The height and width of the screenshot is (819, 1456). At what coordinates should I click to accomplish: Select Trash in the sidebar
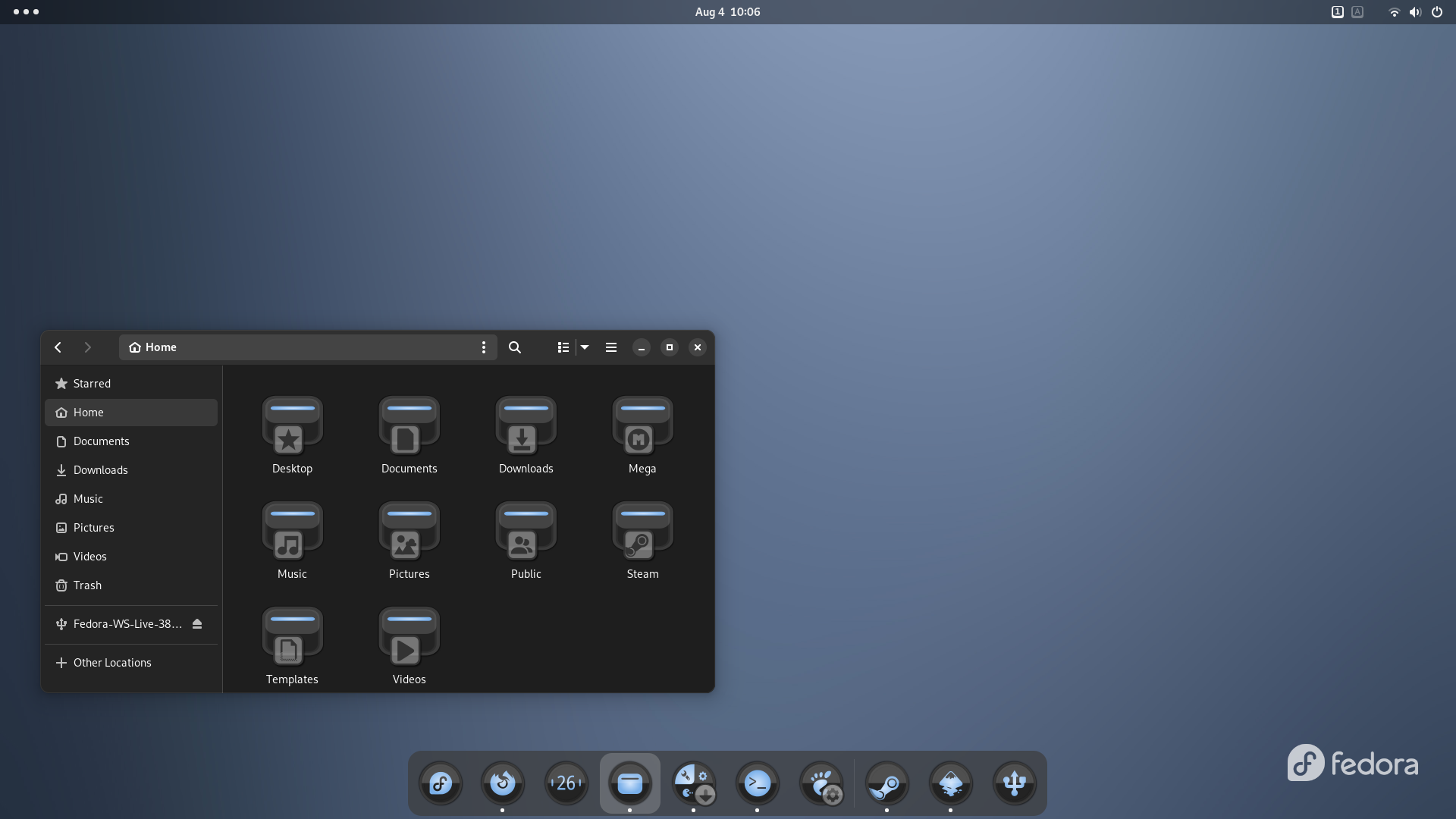click(87, 585)
